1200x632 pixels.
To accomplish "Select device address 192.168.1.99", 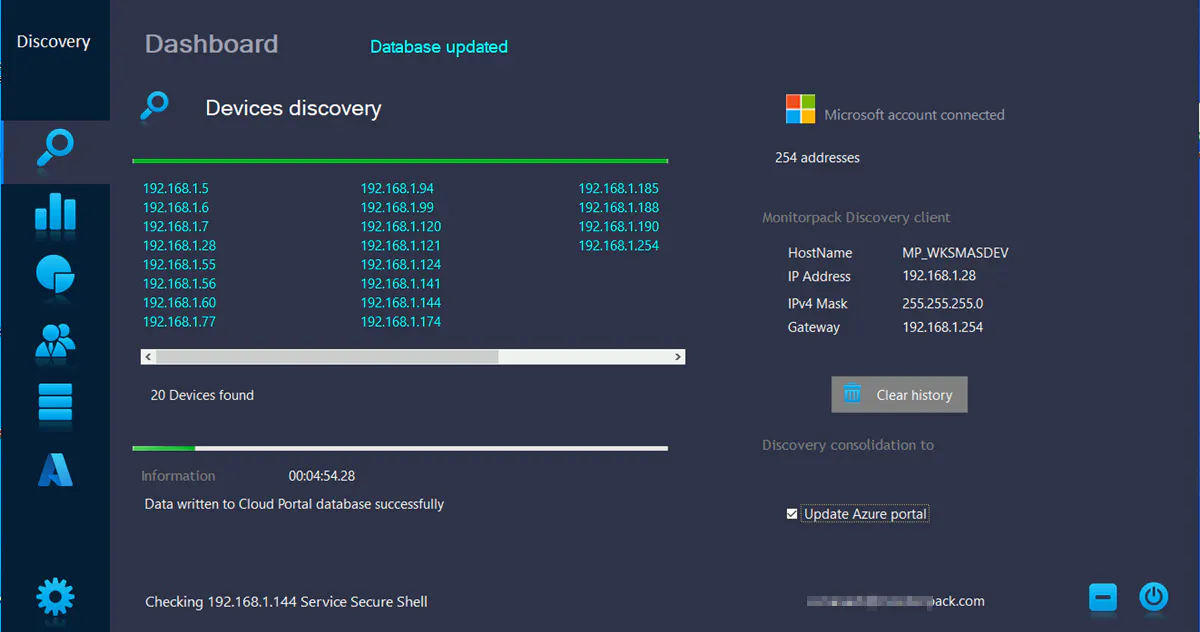I will 397,207.
